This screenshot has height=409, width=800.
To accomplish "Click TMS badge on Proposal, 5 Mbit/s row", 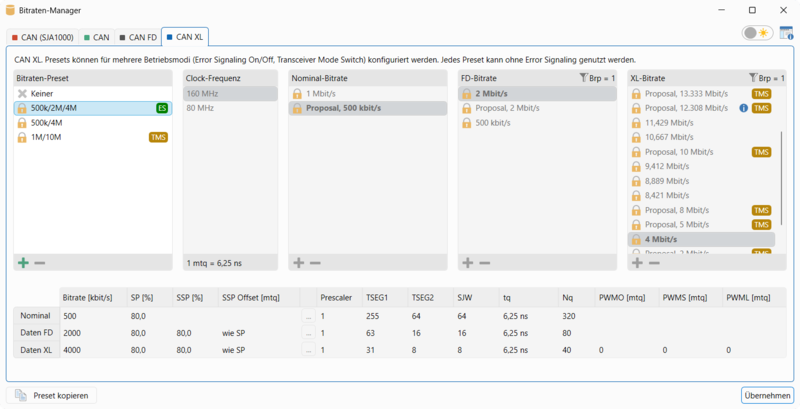I will 761,224.
